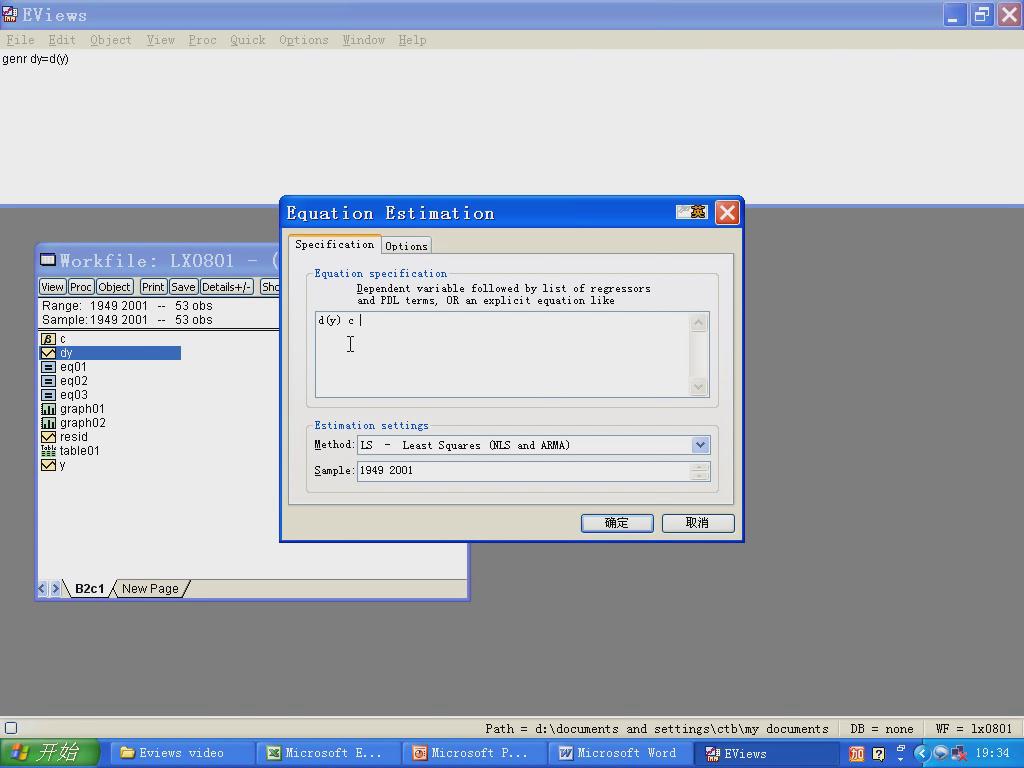Click the system clock showing 19:34
Viewport: 1024px width, 768px height.
(992, 753)
